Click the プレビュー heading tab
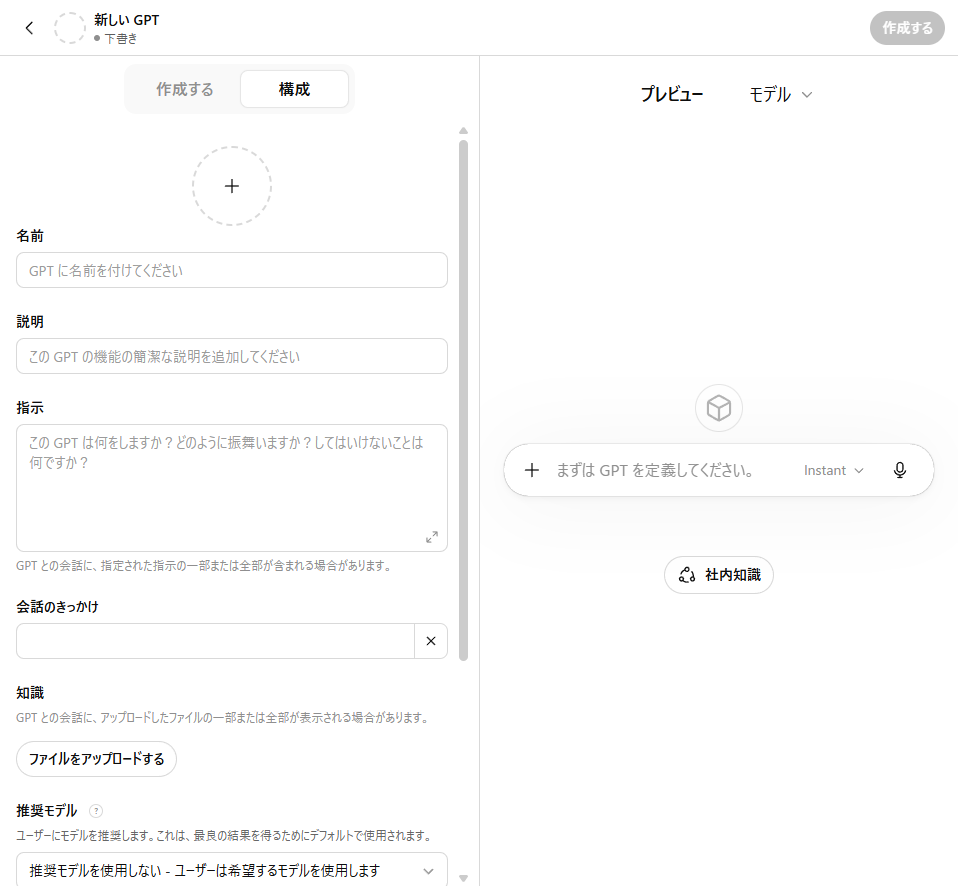The image size is (958, 886). pyautogui.click(x=671, y=95)
